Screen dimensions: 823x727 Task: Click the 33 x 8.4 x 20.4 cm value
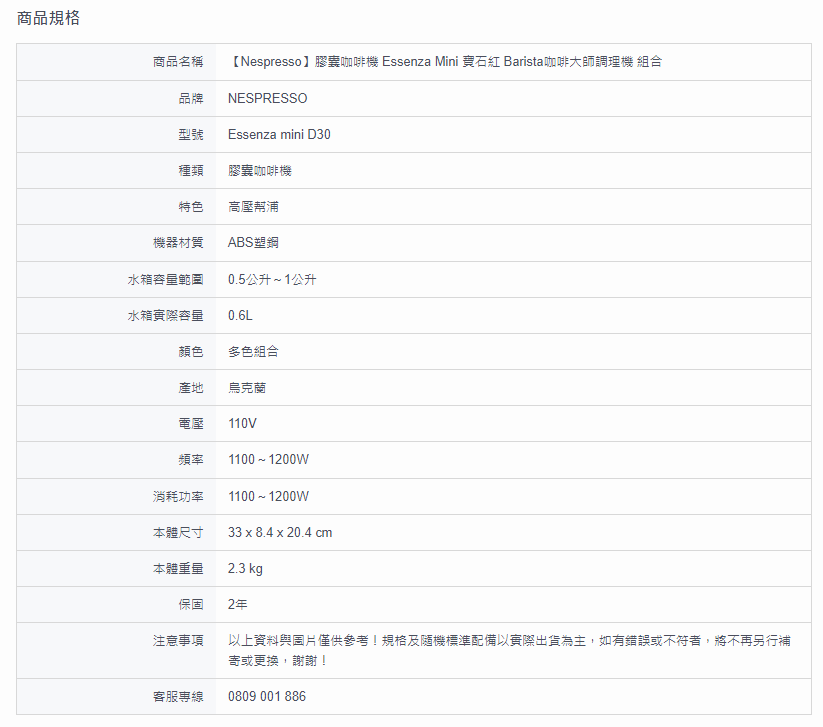click(280, 533)
